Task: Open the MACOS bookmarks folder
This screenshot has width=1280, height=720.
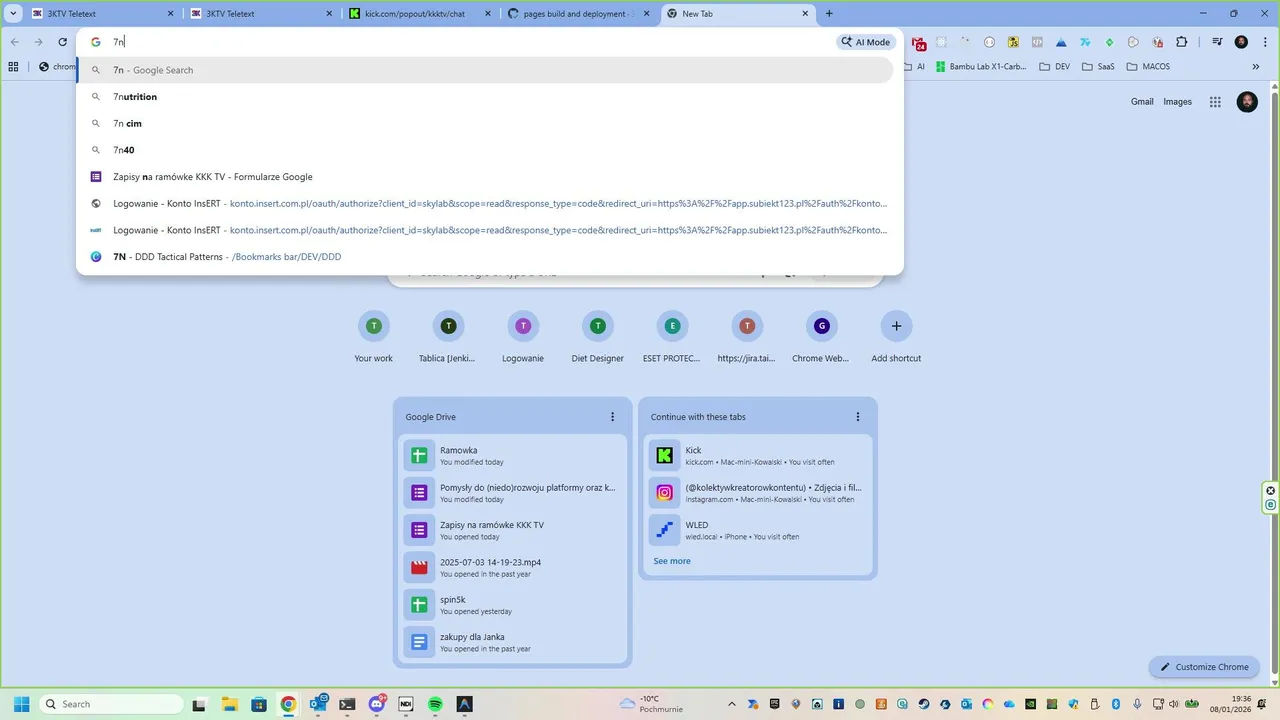Action: (x=1147, y=67)
